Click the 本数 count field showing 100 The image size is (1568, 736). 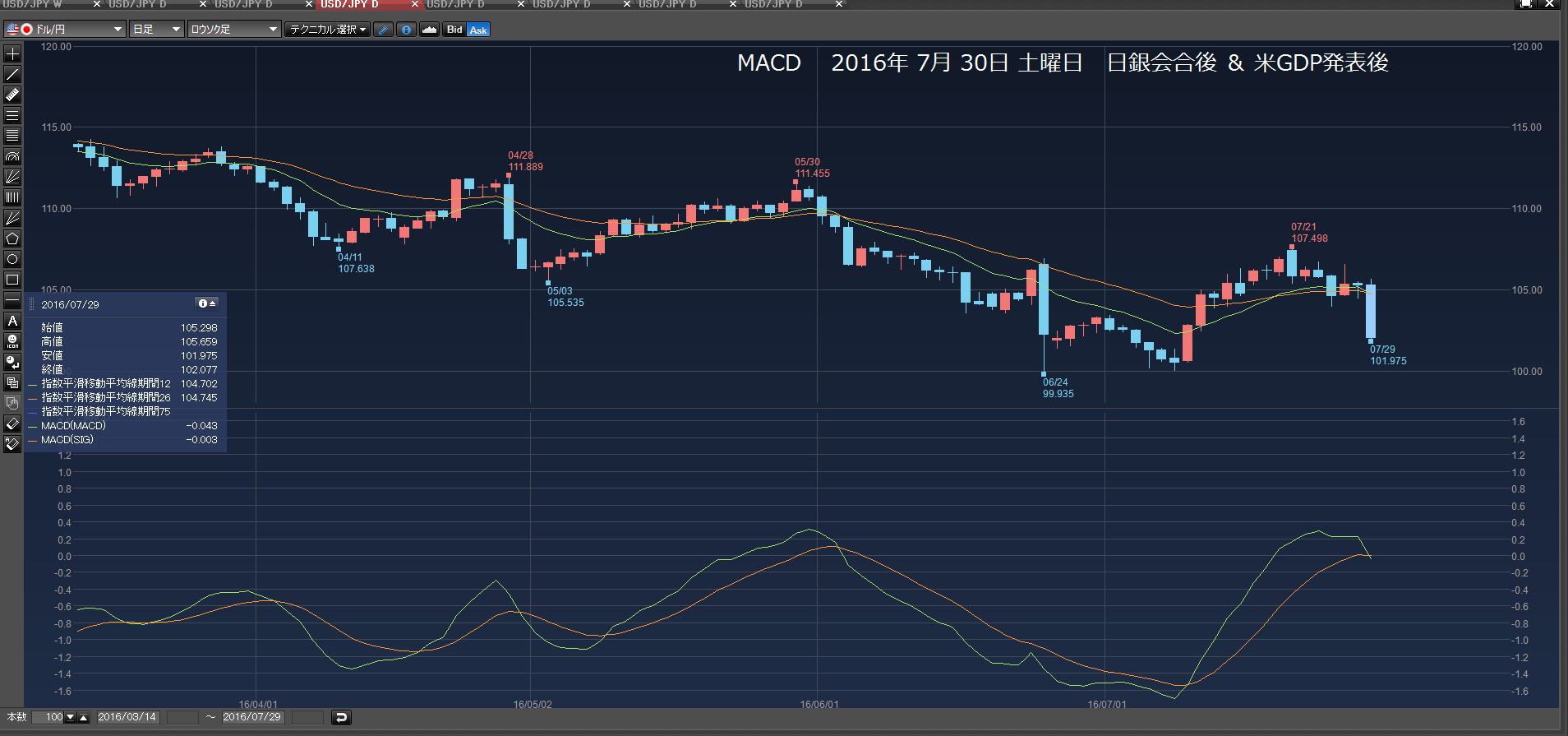[x=48, y=717]
